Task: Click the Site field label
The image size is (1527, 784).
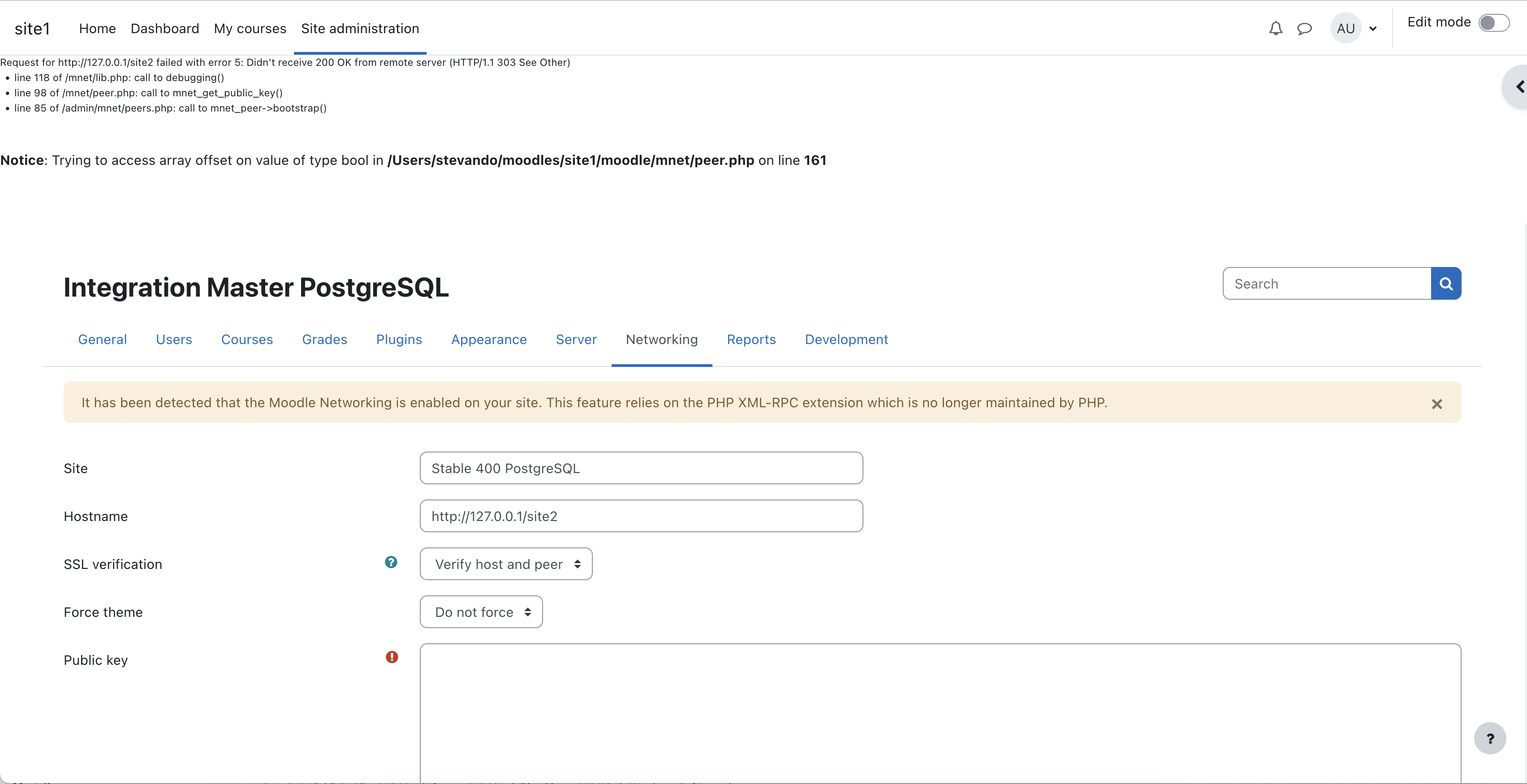Action: [75, 468]
